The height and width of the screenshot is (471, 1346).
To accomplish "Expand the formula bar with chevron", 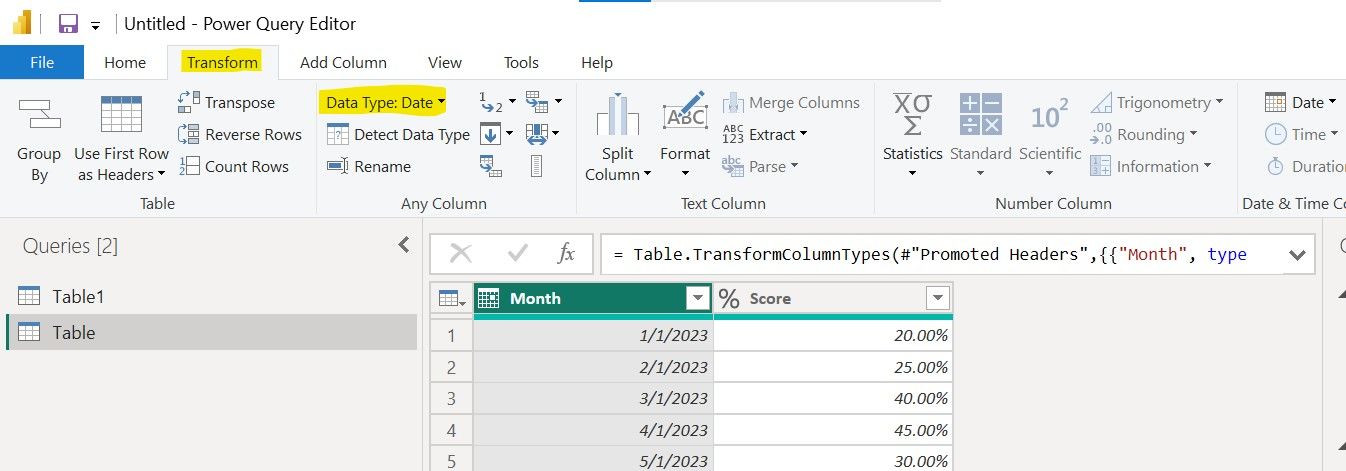I will [1297, 255].
